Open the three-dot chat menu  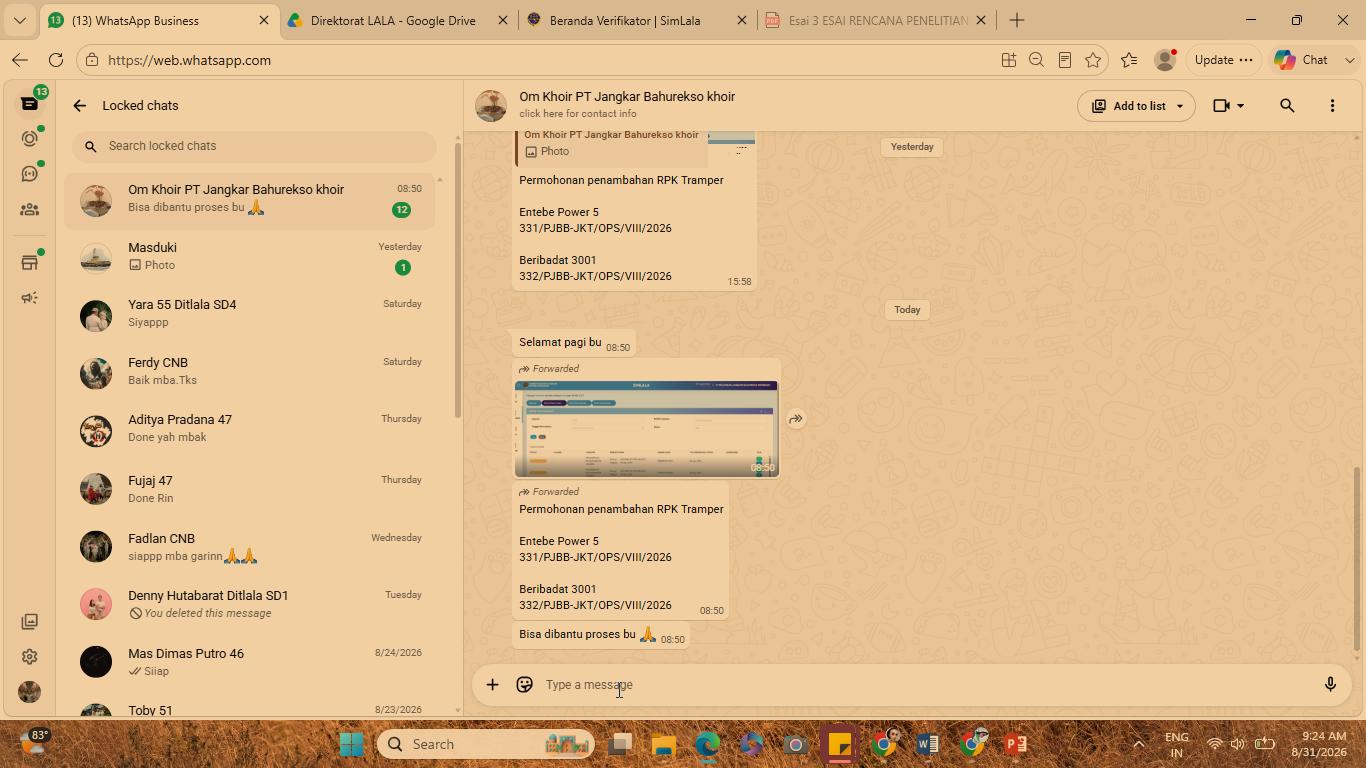(x=1332, y=106)
